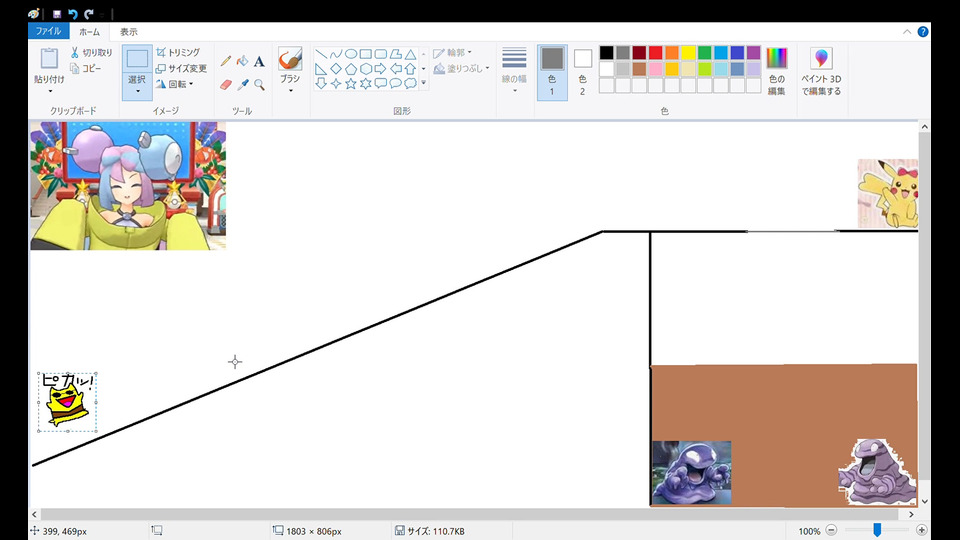The image size is (960, 540).
Task: Click the rectangular Select (選択) tool button
Action: click(137, 59)
